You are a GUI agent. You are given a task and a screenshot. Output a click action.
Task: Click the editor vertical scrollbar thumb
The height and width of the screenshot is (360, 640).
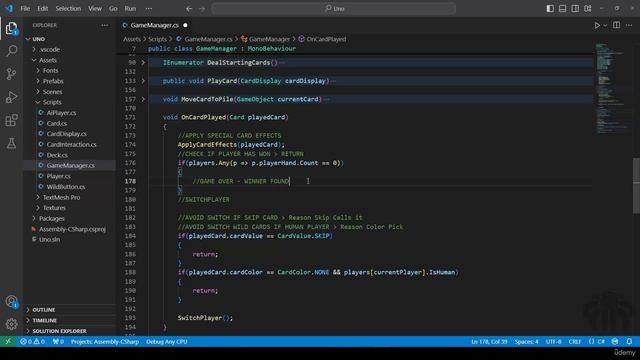pyautogui.click(x=636, y=186)
